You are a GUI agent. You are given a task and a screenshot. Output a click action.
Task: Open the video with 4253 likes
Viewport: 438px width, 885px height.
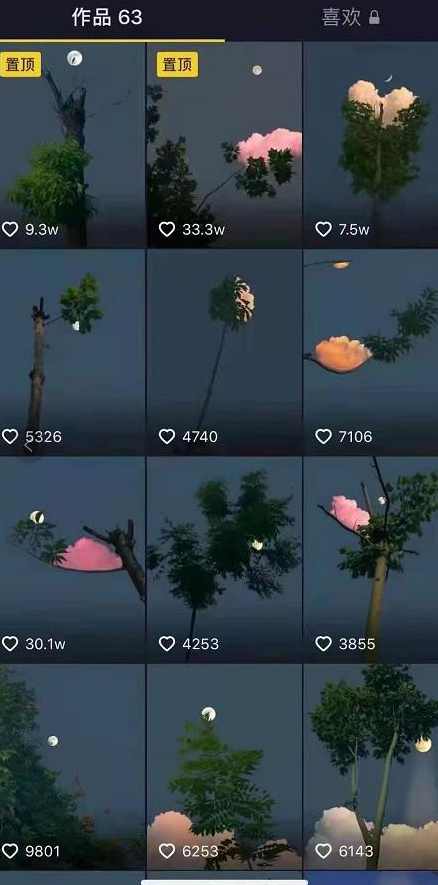pyautogui.click(x=224, y=560)
